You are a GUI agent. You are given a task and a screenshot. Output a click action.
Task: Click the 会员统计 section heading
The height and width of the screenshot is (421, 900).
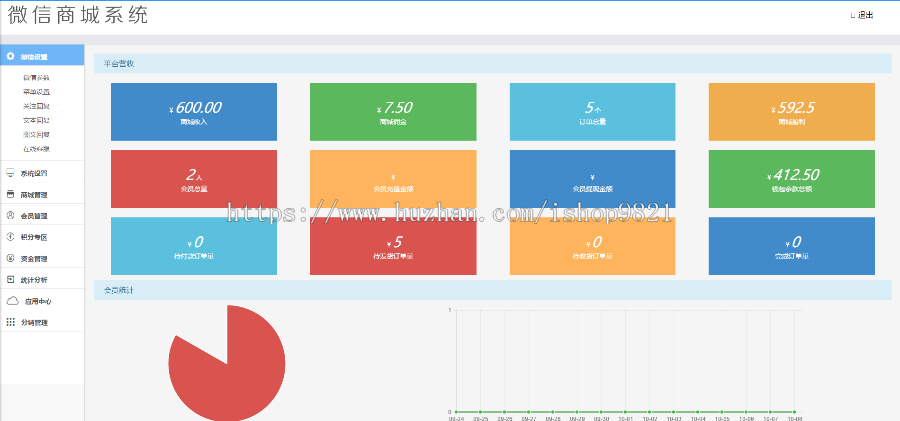(119, 291)
